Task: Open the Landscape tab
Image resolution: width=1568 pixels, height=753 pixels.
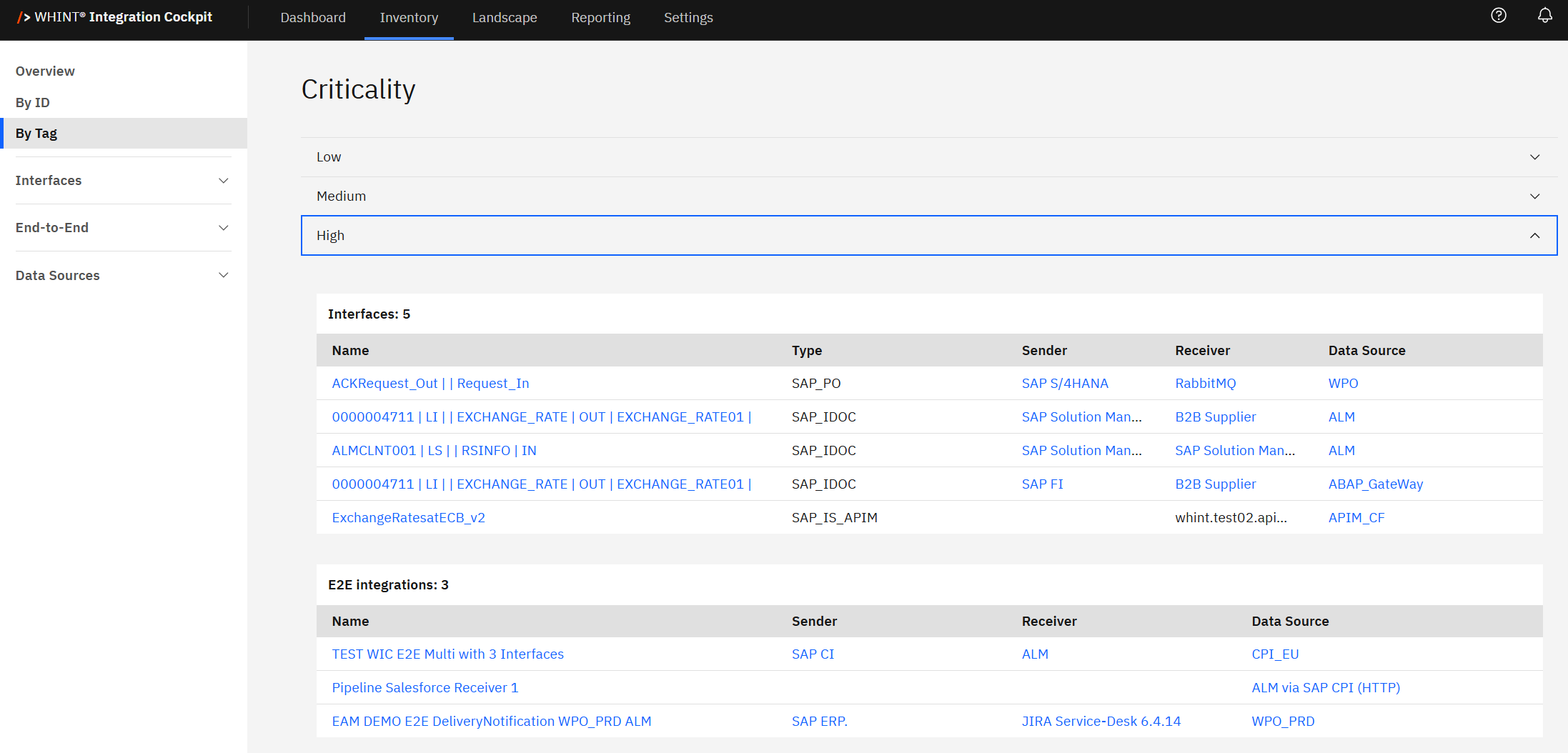Action: (504, 18)
